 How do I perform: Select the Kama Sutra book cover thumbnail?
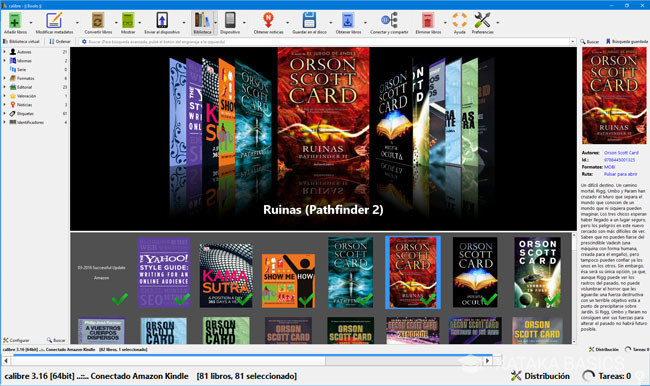tap(226, 275)
